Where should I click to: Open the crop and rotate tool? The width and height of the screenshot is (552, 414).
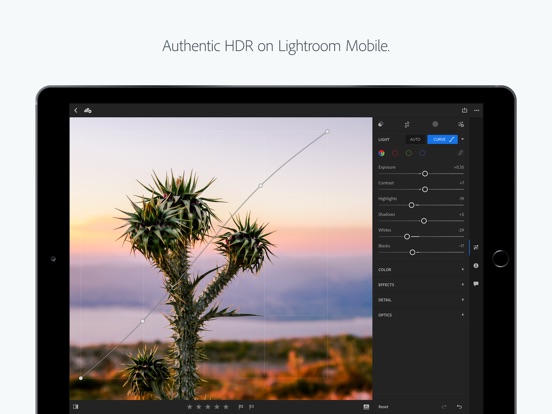407,124
